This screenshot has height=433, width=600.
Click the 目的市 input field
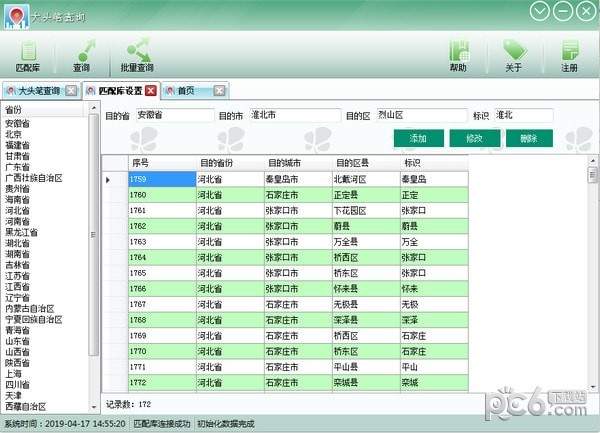pos(293,115)
